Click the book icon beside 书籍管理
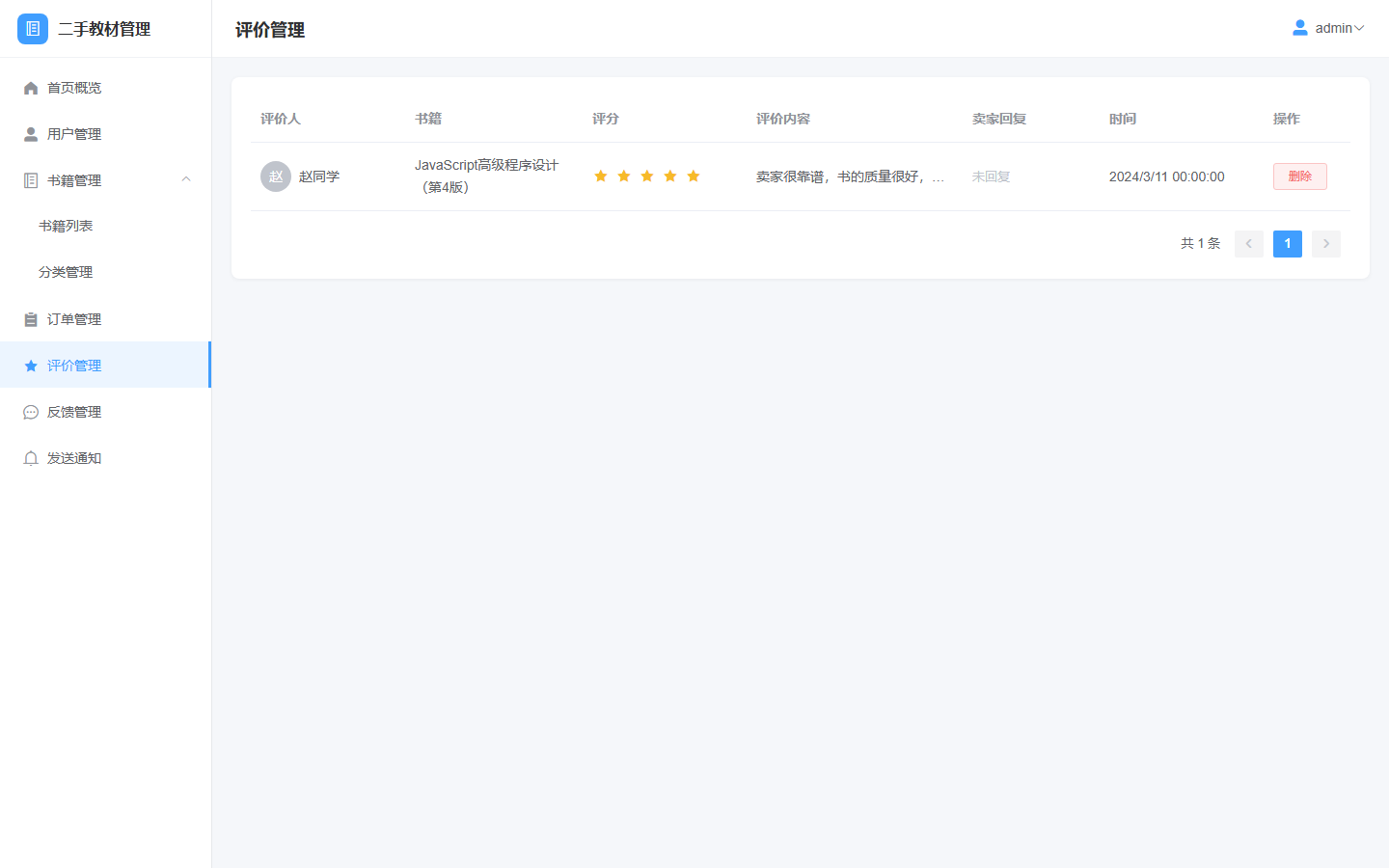This screenshot has height=868, width=1389. (31, 180)
